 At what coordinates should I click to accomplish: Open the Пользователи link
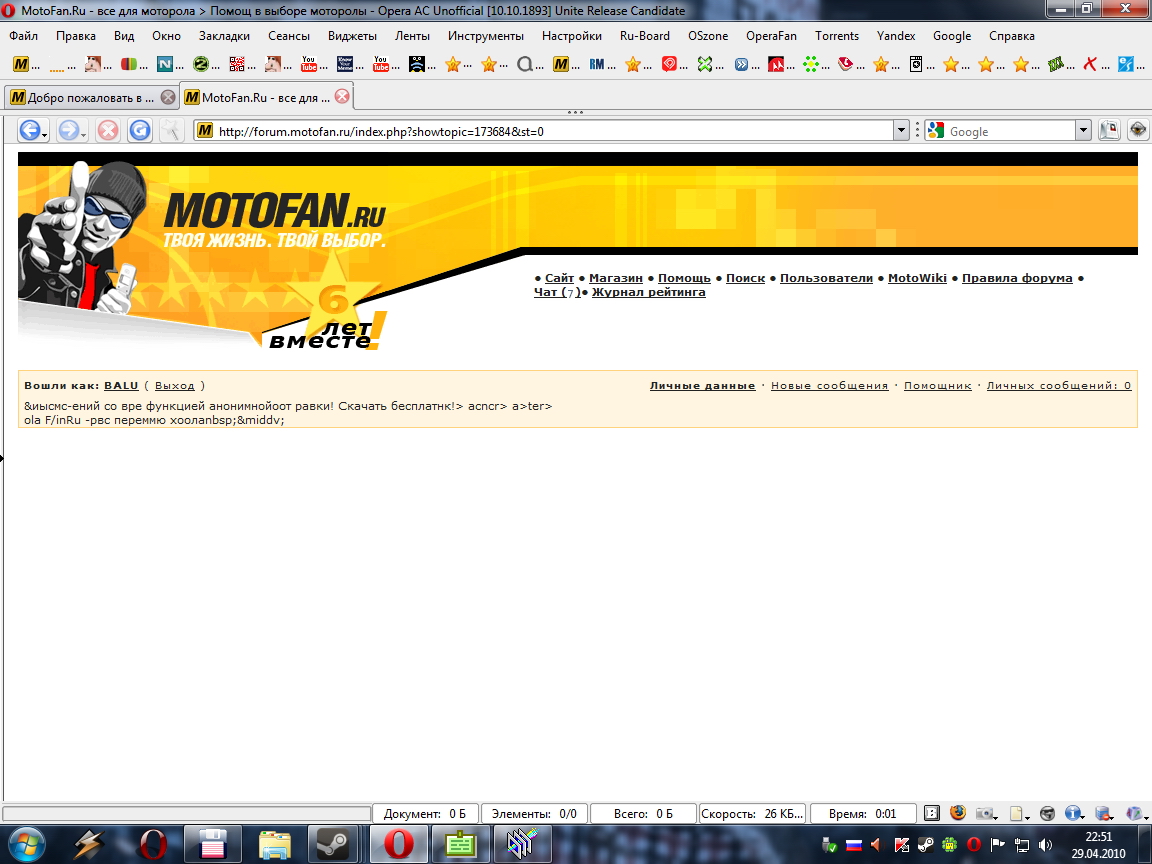pyautogui.click(x=827, y=278)
